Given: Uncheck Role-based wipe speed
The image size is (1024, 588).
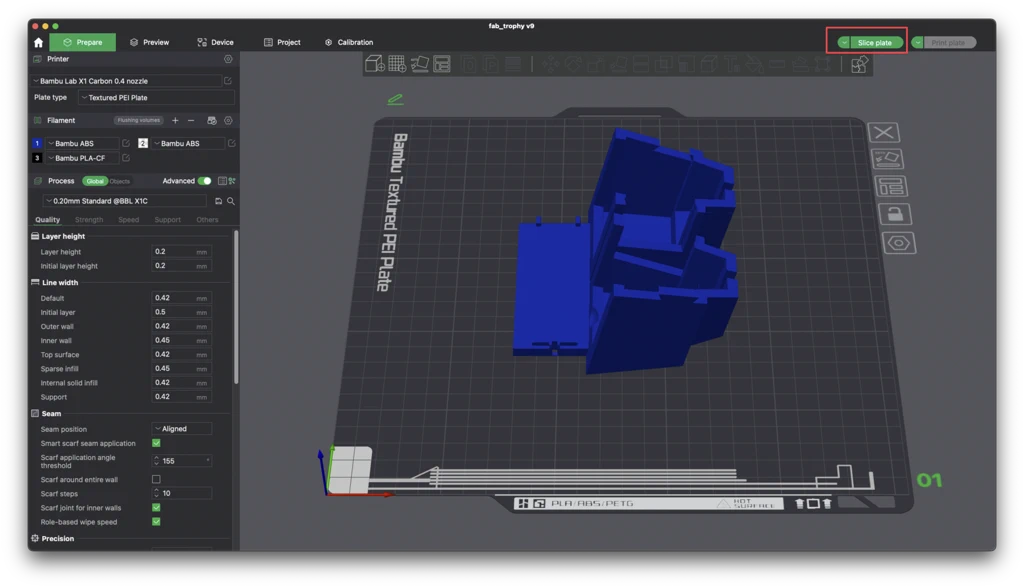Looking at the screenshot, I should 156,522.
